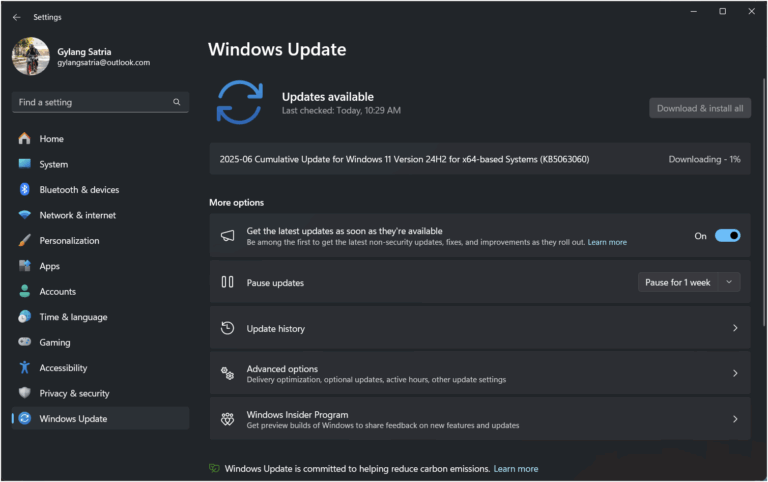Open Bluetooth & devices label
The image size is (768, 482).
[x=79, y=190]
